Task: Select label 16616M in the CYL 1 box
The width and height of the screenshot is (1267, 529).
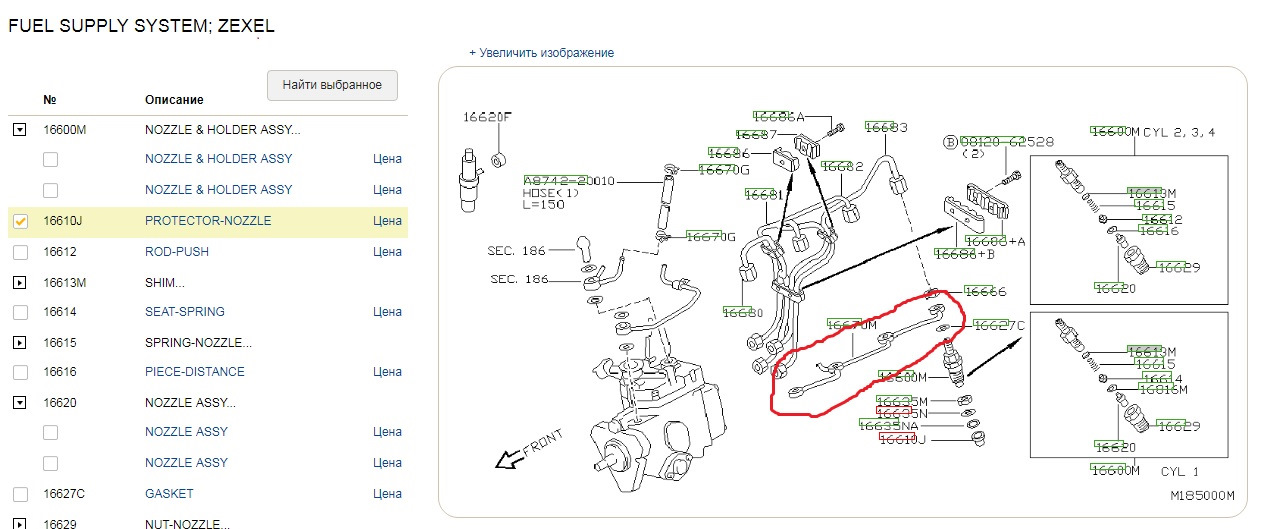Action: [1162, 390]
